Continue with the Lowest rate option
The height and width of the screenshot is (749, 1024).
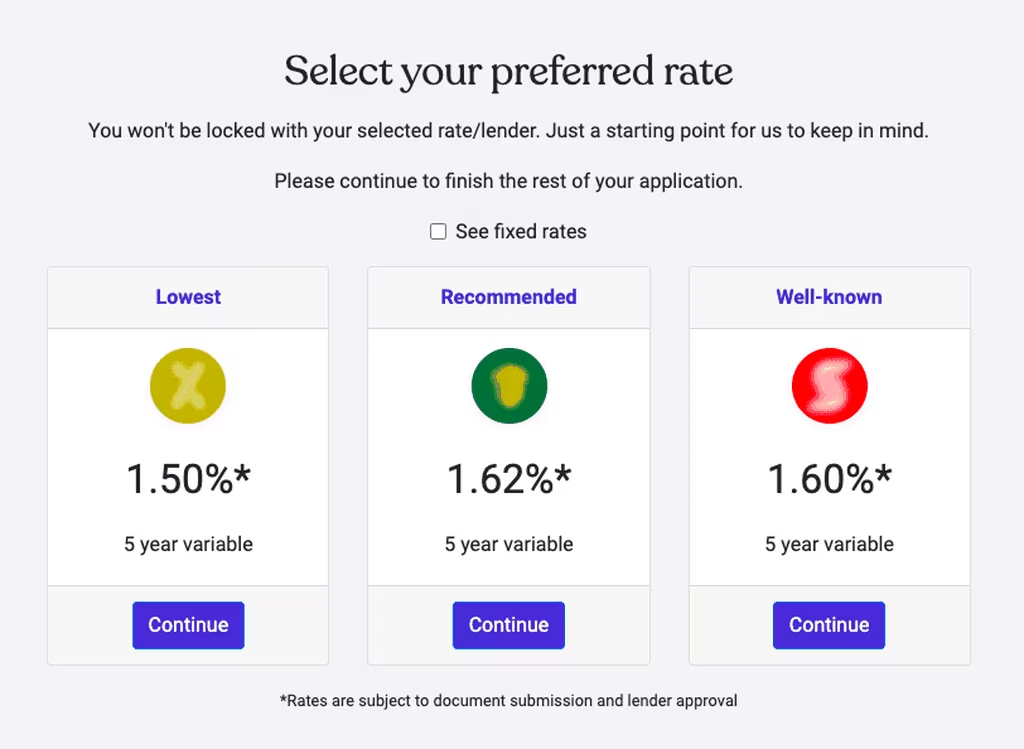(x=188, y=625)
